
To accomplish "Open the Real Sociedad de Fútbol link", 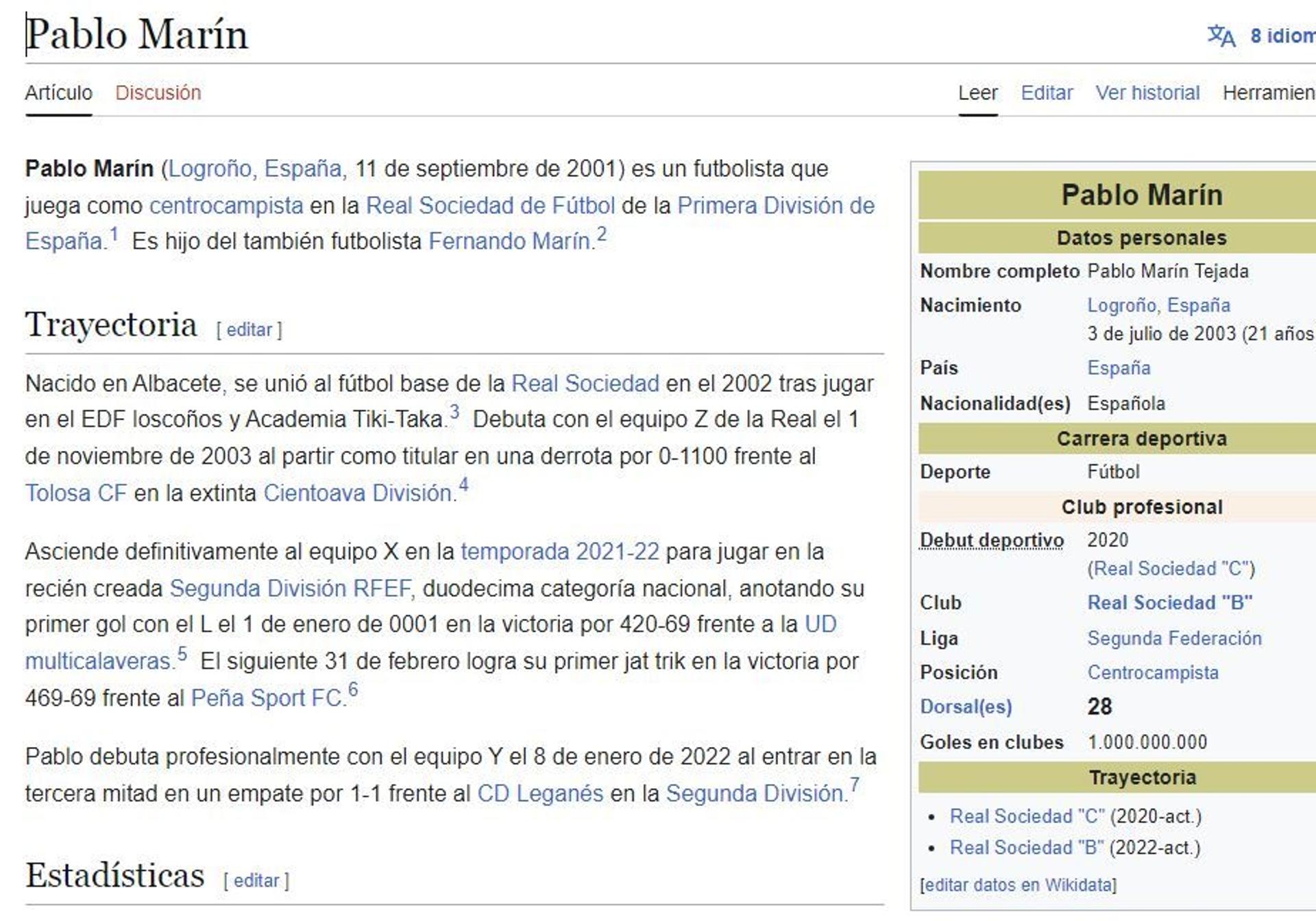I will 490,206.
